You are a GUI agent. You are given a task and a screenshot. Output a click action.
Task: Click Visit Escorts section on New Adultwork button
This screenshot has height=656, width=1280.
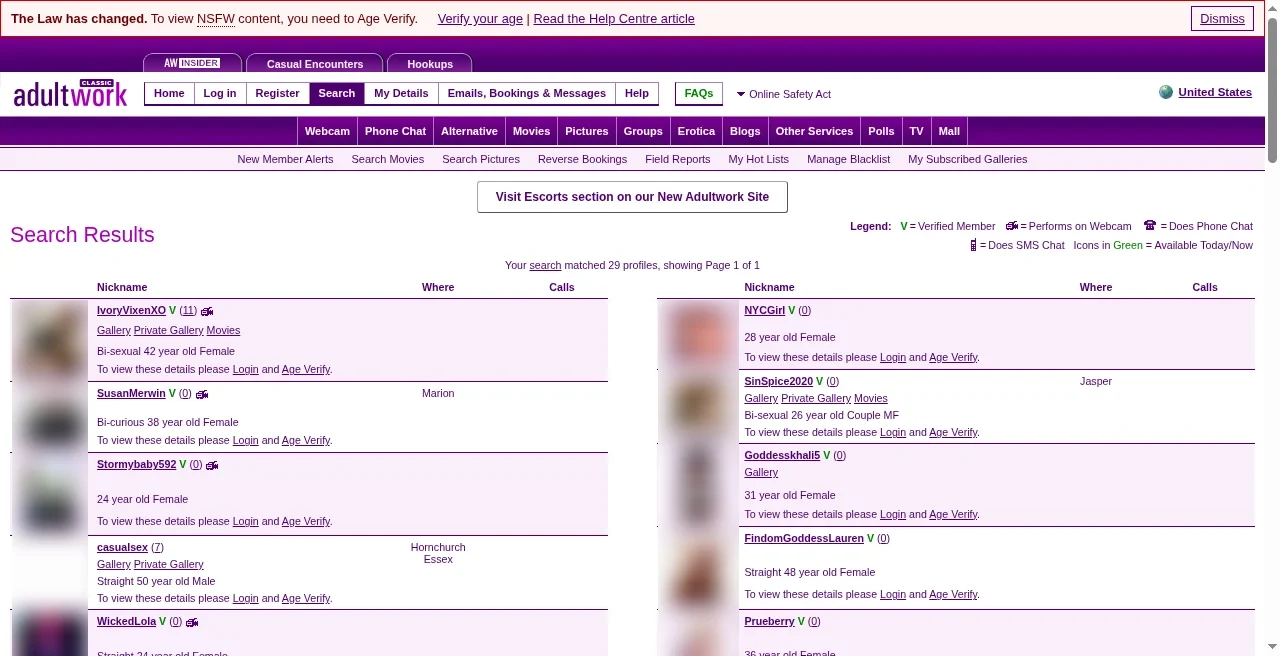coord(632,197)
